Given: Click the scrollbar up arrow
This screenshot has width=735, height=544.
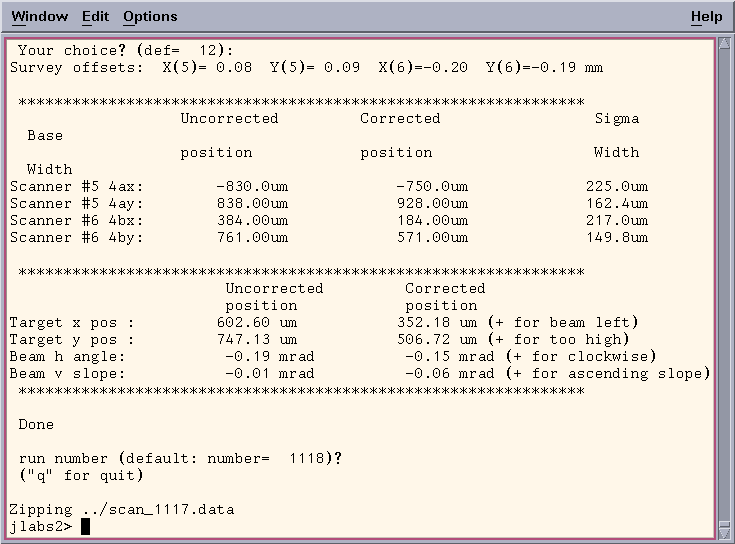Looking at the screenshot, I should tap(724, 46).
